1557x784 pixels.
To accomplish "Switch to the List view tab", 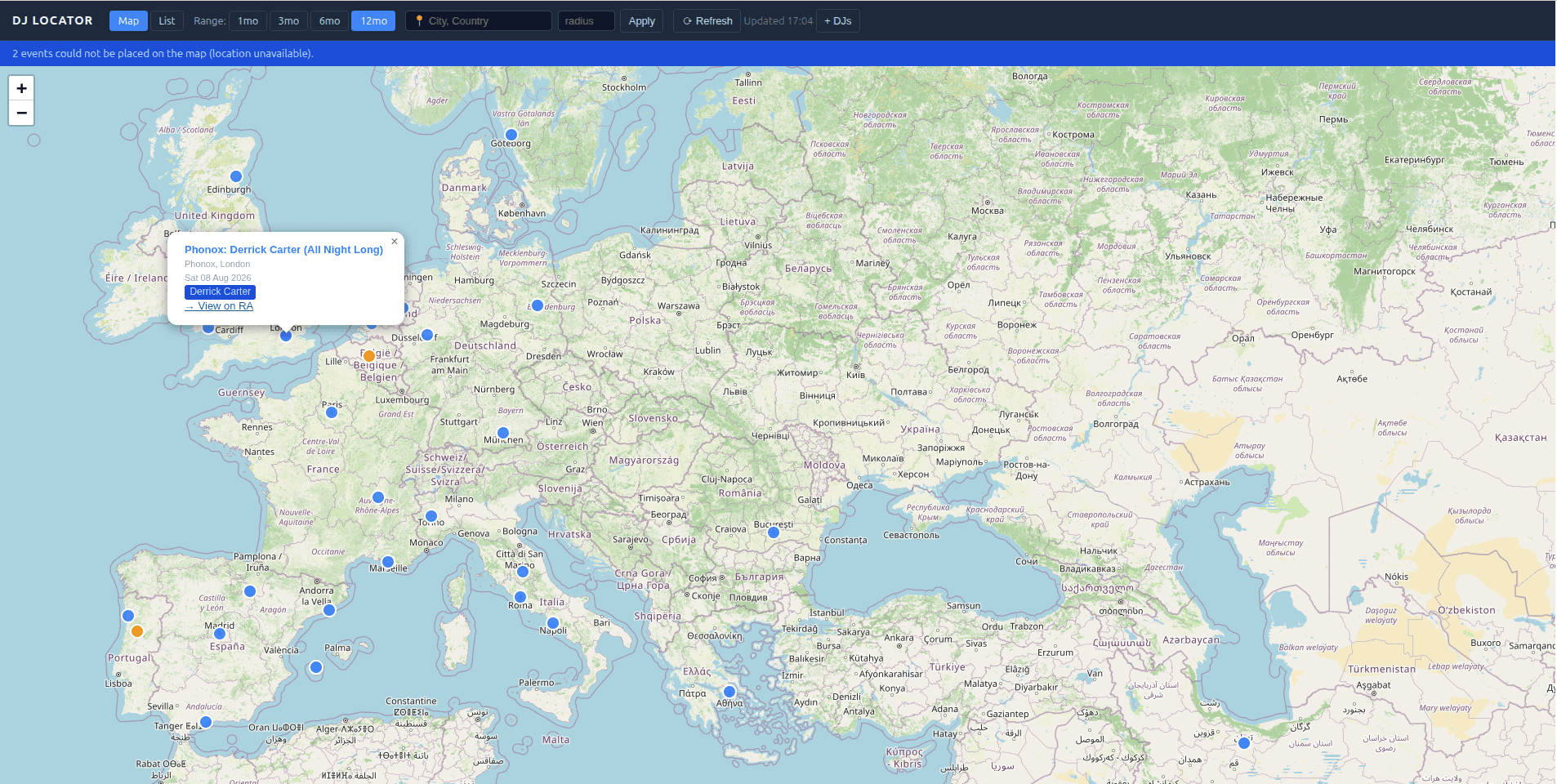I will 167,21.
